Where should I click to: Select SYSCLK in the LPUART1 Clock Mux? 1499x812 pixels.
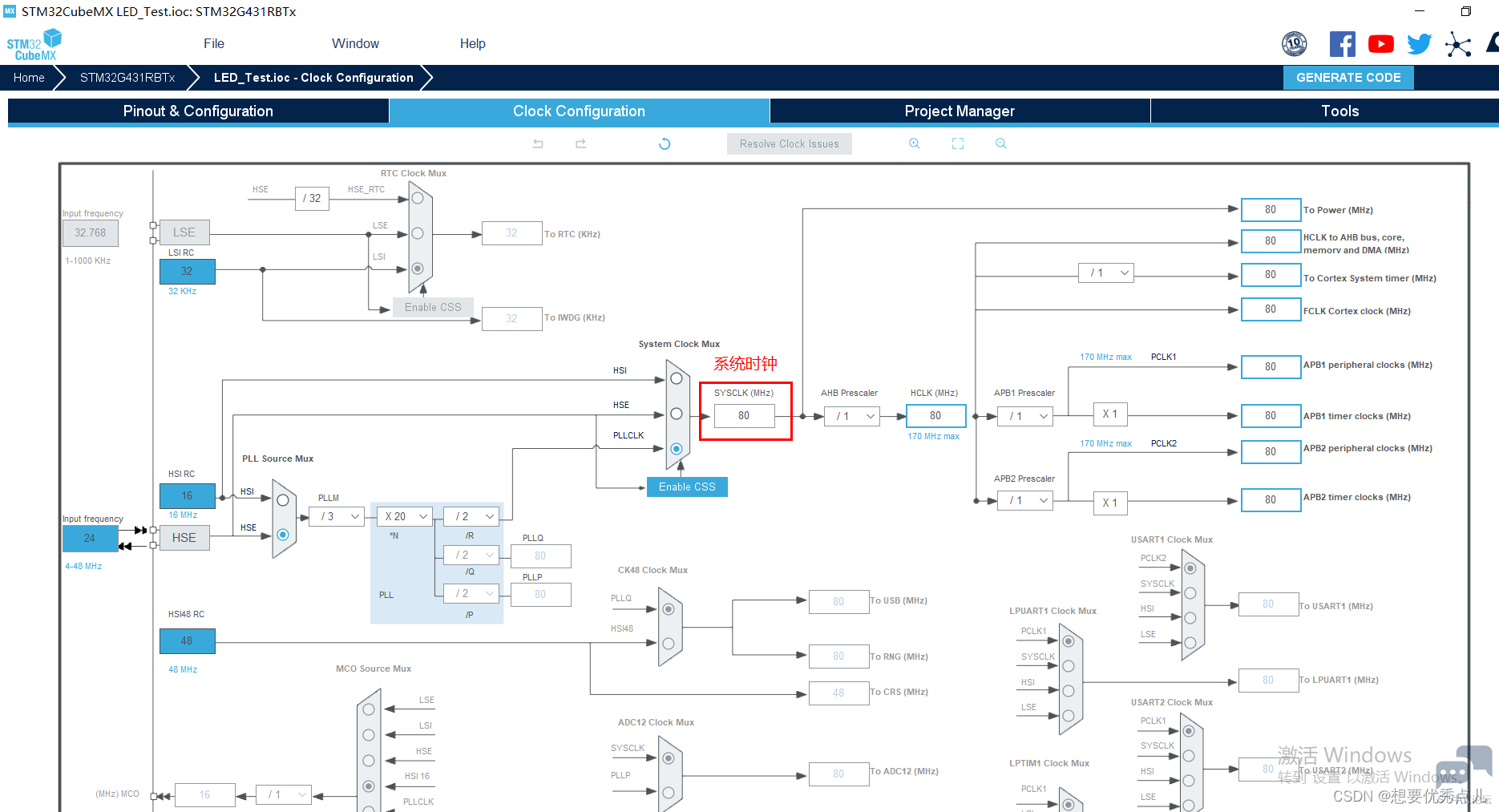[x=1069, y=666]
